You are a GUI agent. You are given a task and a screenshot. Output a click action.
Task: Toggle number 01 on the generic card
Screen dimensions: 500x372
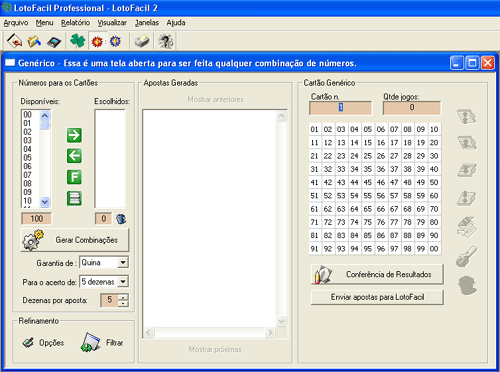[314, 129]
